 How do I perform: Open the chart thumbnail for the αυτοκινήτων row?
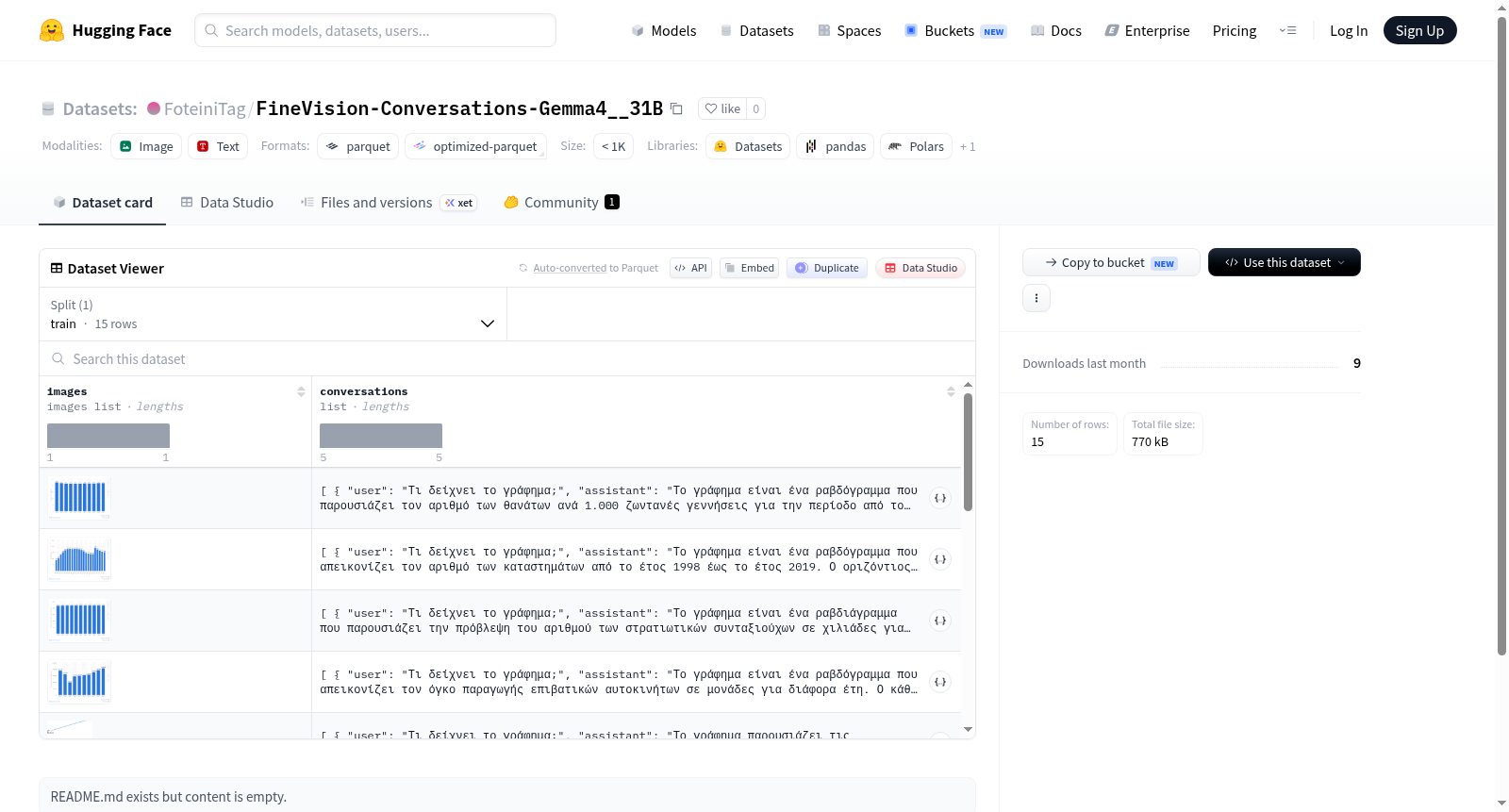(x=79, y=681)
